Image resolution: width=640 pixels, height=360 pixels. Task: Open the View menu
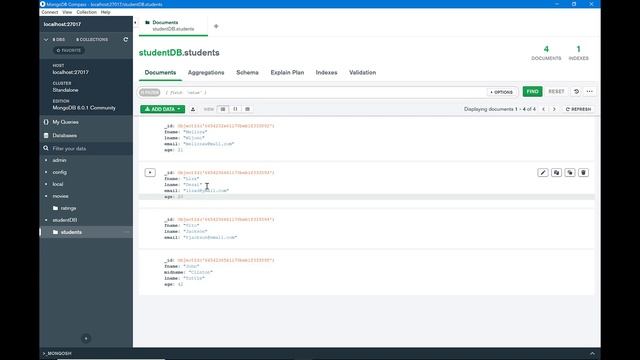(x=67, y=12)
